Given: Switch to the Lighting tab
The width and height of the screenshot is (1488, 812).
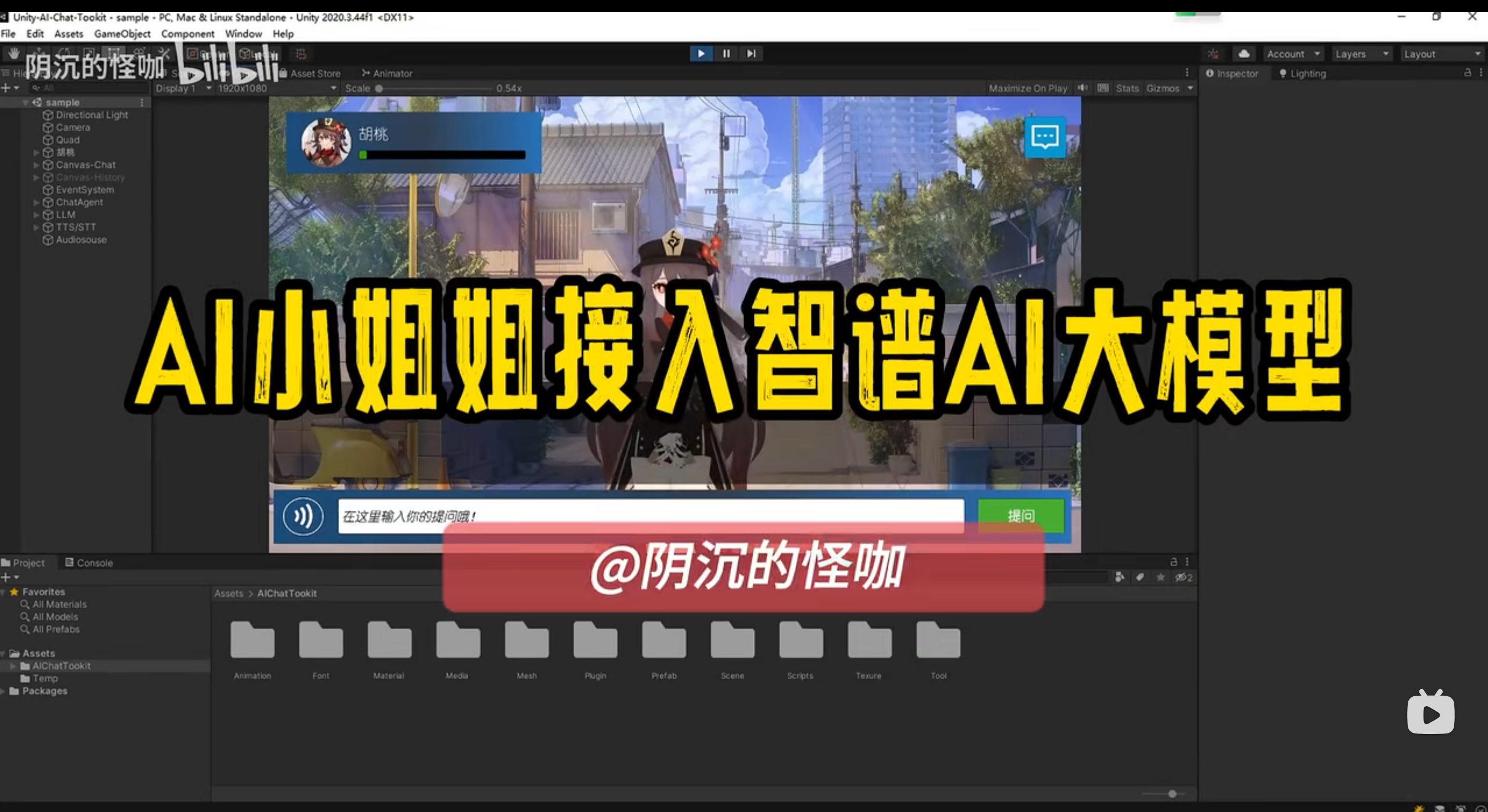Looking at the screenshot, I should [x=1302, y=73].
